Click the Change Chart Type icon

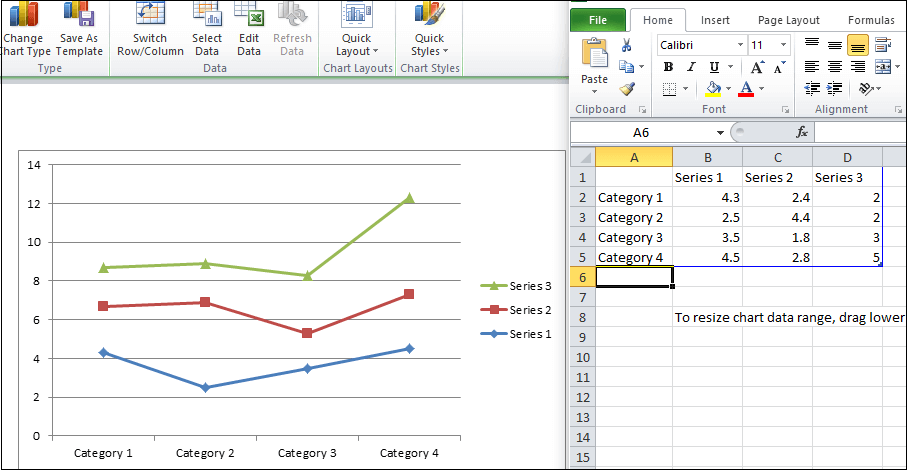point(23,14)
